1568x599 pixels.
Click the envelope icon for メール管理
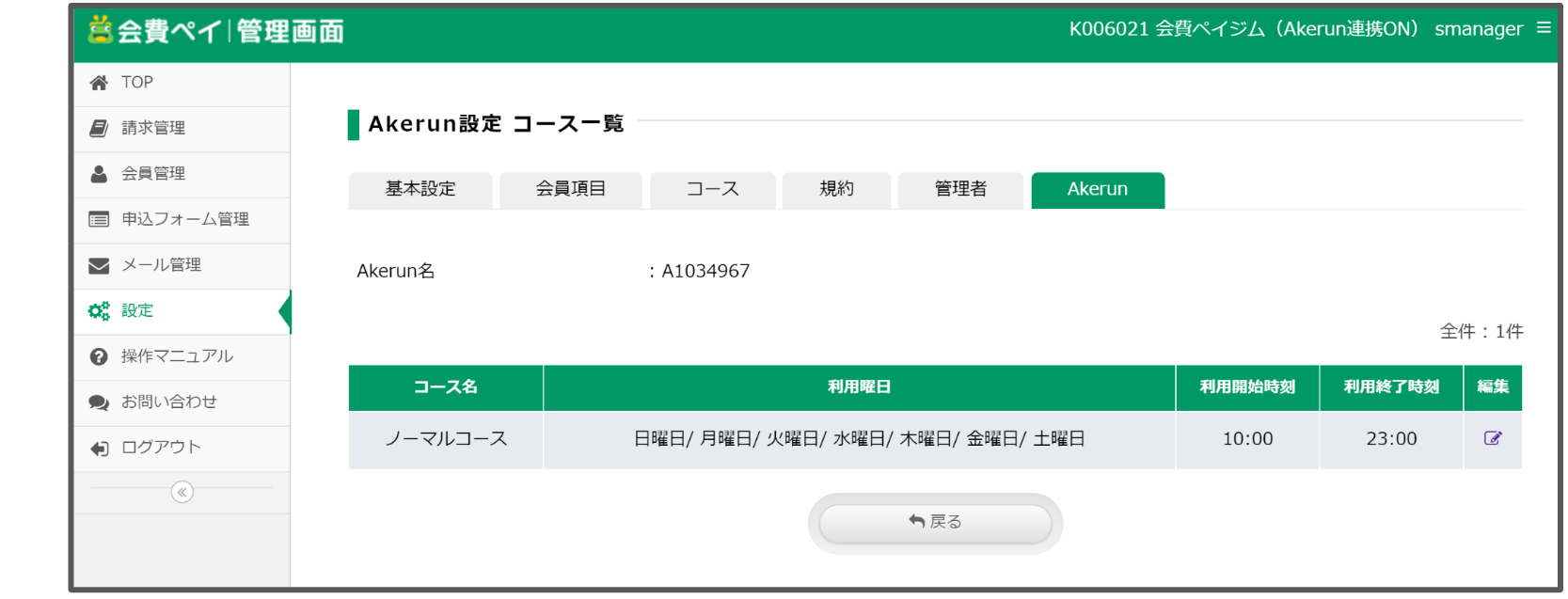tap(99, 265)
